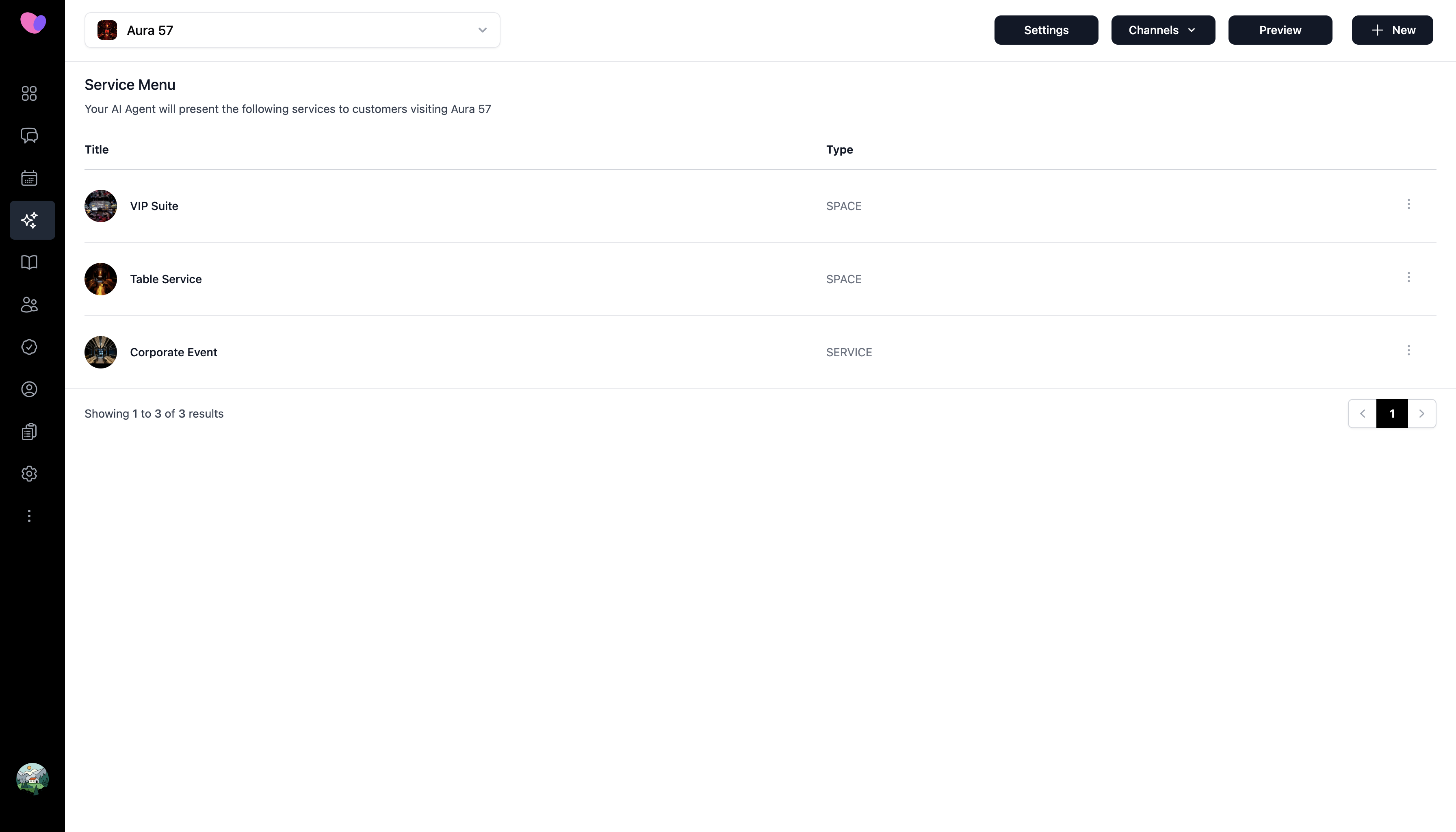
Task: Go to next page of results
Action: (1422, 413)
